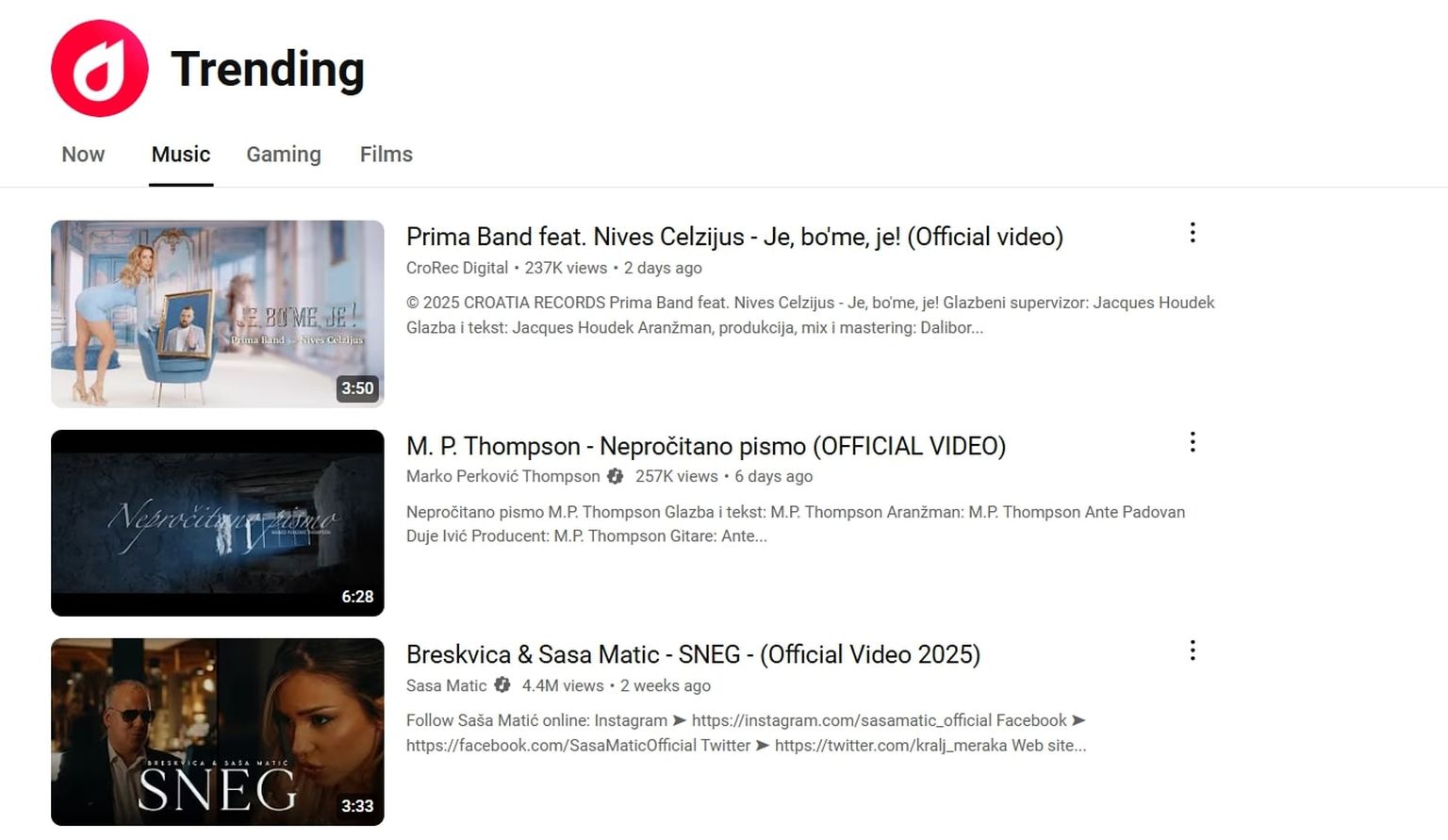Open more options menu for SNEG video
1448x840 pixels.
(x=1193, y=651)
